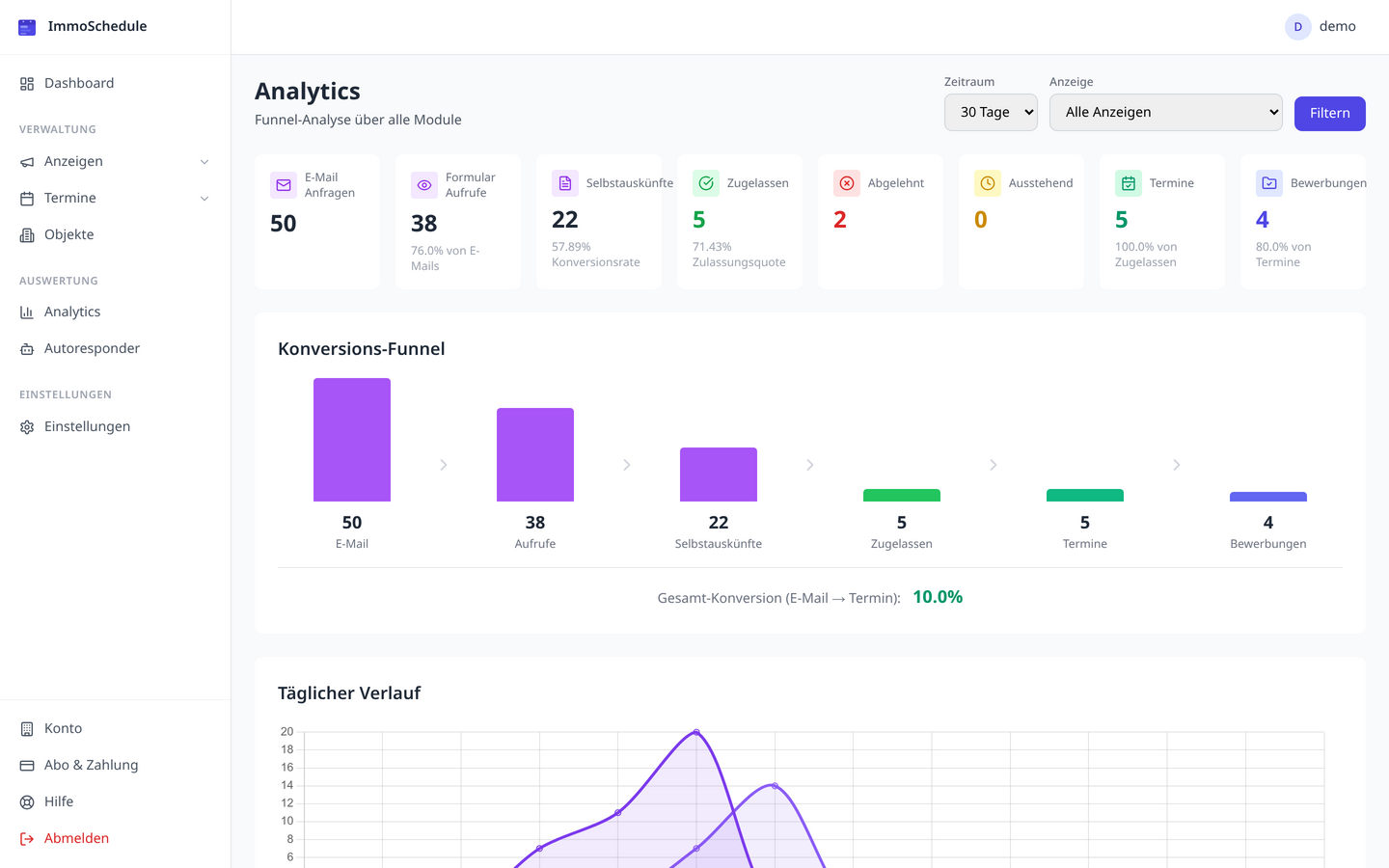
Task: Click the Termine calendar check icon
Action: click(1128, 182)
